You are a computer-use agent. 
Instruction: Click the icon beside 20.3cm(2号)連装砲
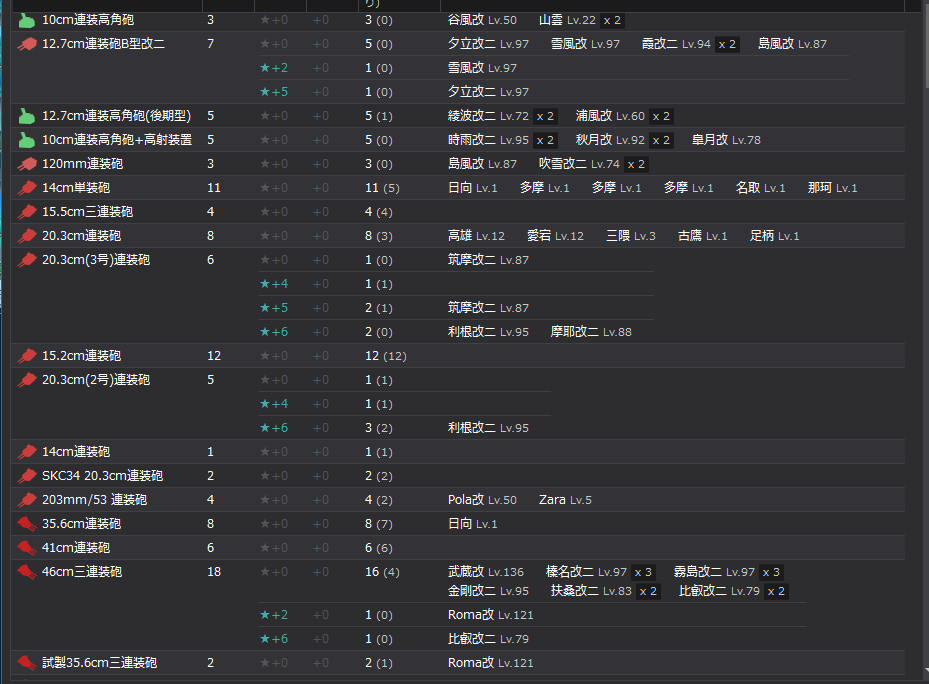coord(27,380)
